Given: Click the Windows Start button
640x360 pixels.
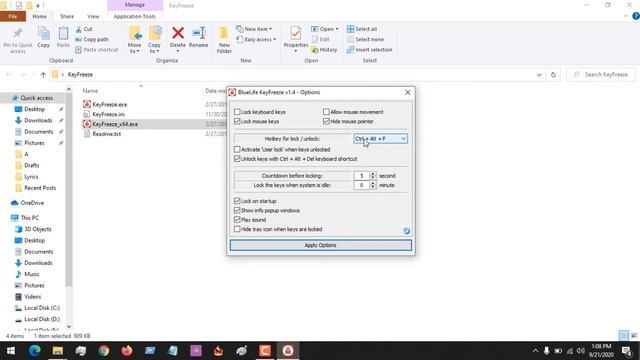Looking at the screenshot, I should click(x=11, y=351).
